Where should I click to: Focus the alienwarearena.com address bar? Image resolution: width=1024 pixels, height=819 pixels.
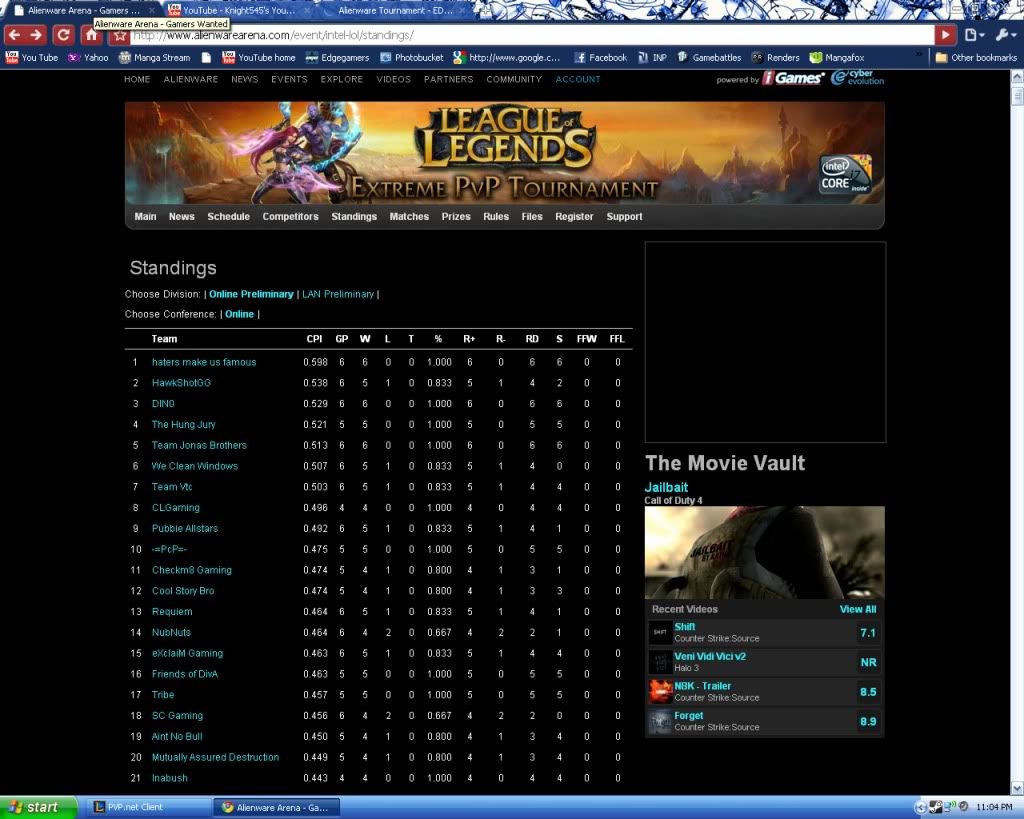click(533, 35)
